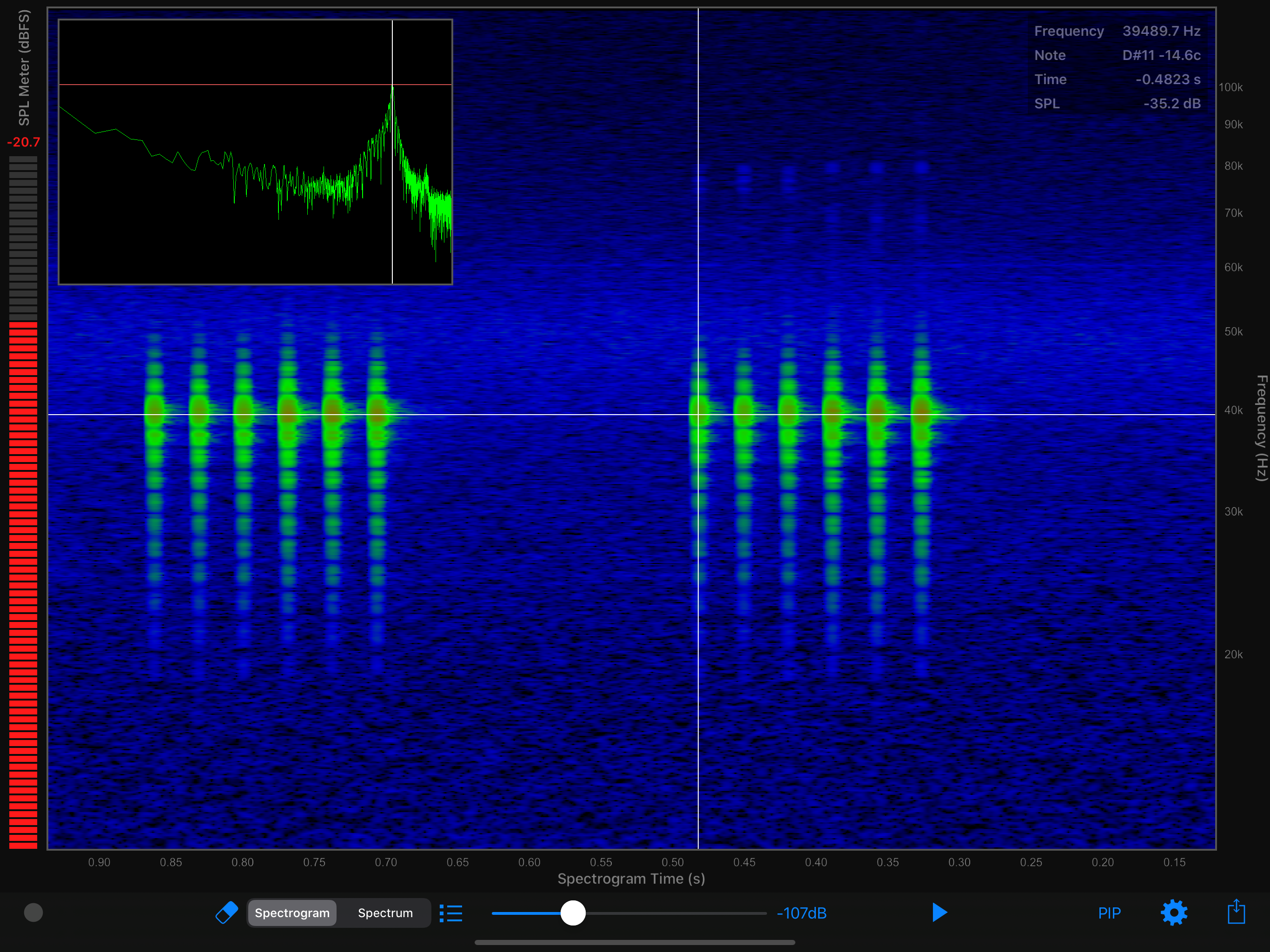Open the list menu icon
Image resolution: width=1270 pixels, height=952 pixels.
451,912
